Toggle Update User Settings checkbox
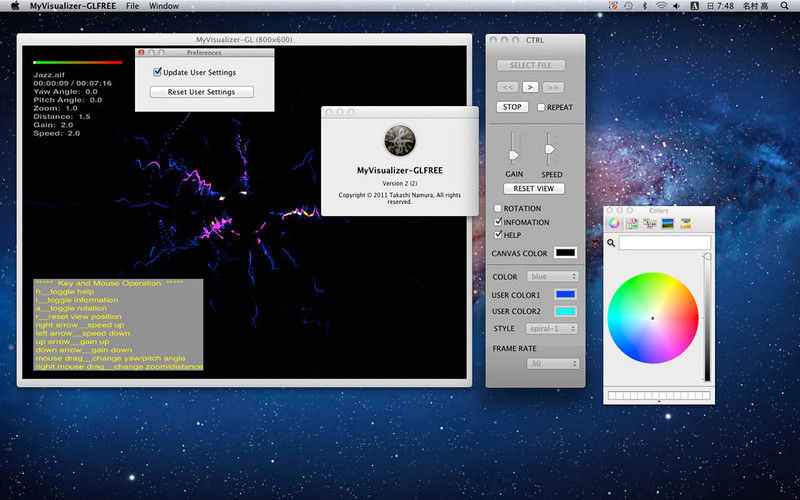The width and height of the screenshot is (800, 500). (157, 72)
